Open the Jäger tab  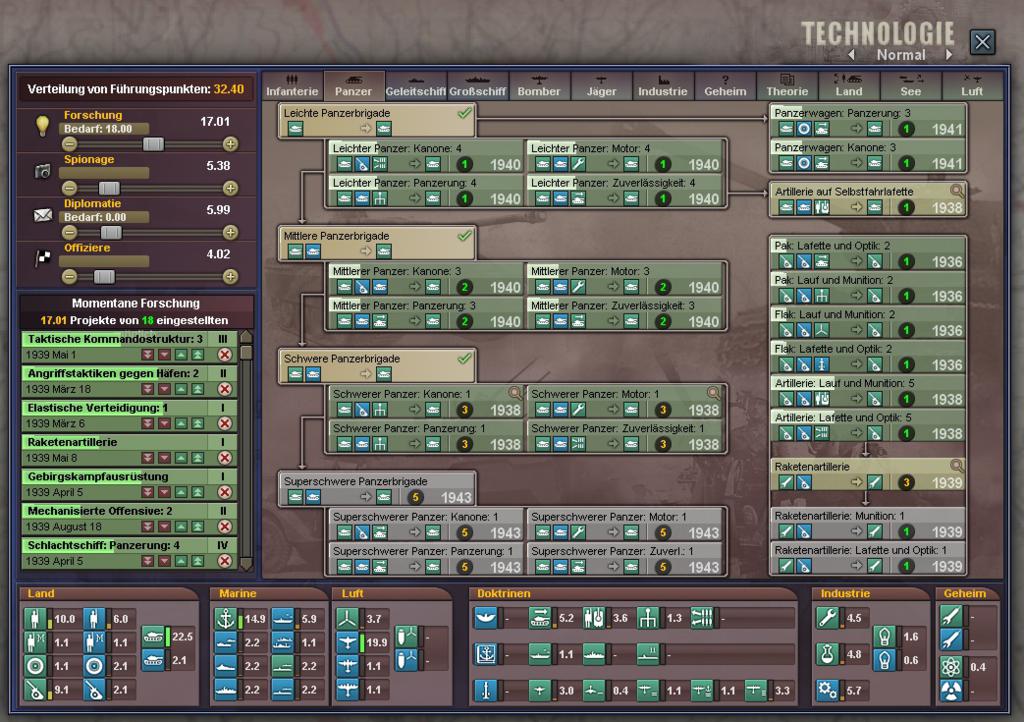coord(601,86)
